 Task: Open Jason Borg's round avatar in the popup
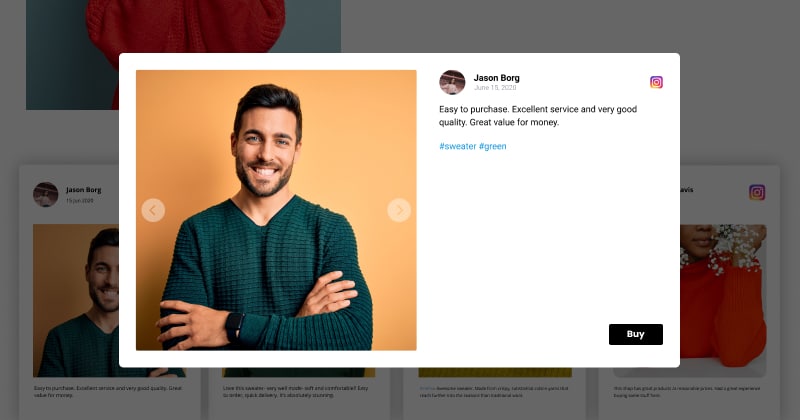[452, 82]
